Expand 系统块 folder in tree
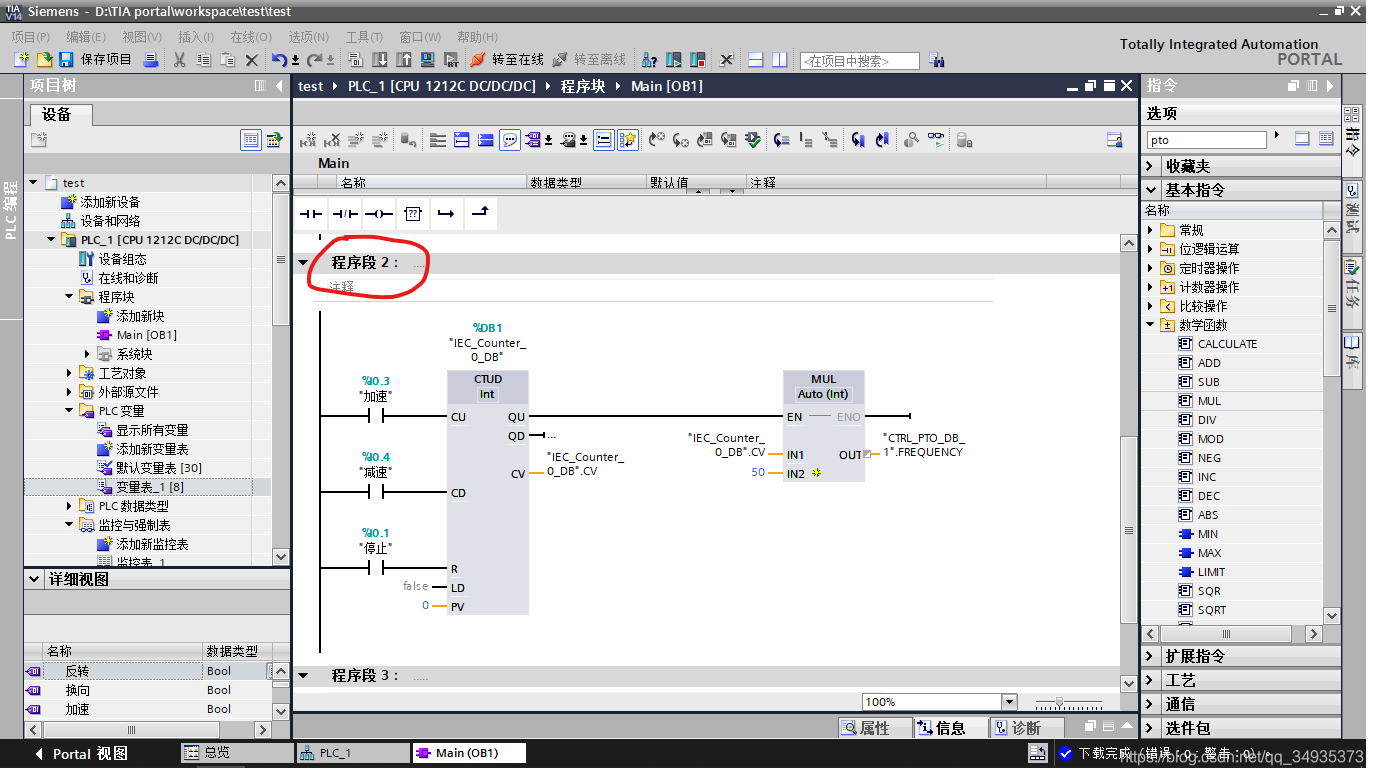 tap(87, 354)
